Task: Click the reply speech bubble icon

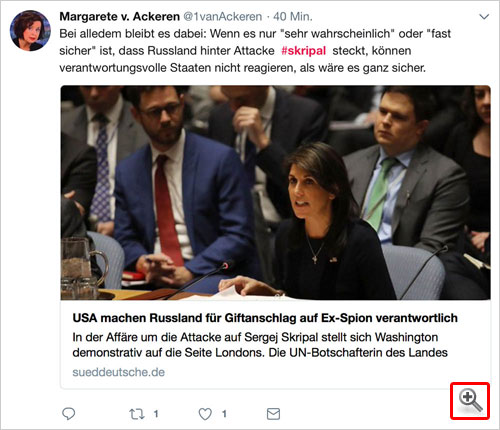Action: pos(69,414)
